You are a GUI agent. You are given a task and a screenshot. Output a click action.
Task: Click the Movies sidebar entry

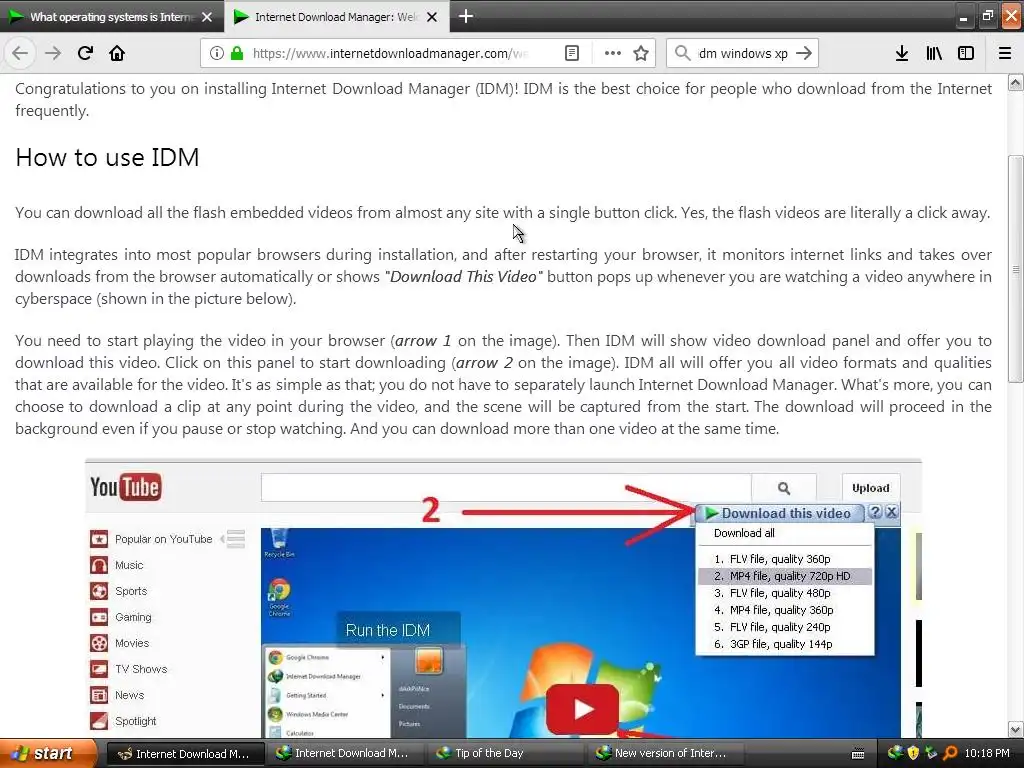pos(132,643)
